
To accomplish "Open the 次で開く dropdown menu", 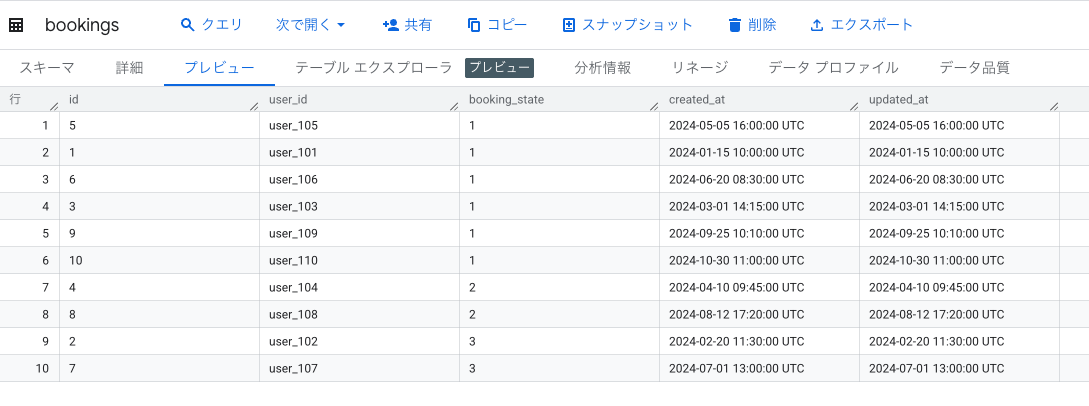I will [x=310, y=25].
